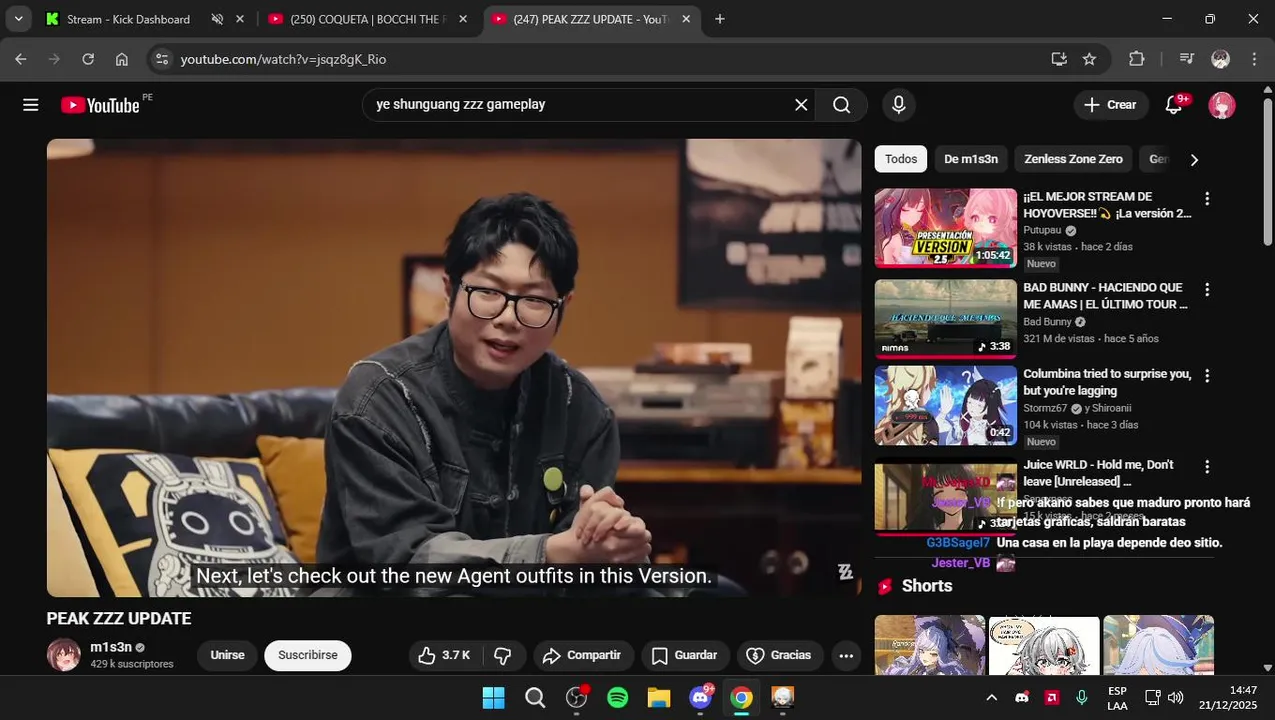Click the Suscribirse button
Viewport: 1275px width, 720px height.
[x=307, y=655]
